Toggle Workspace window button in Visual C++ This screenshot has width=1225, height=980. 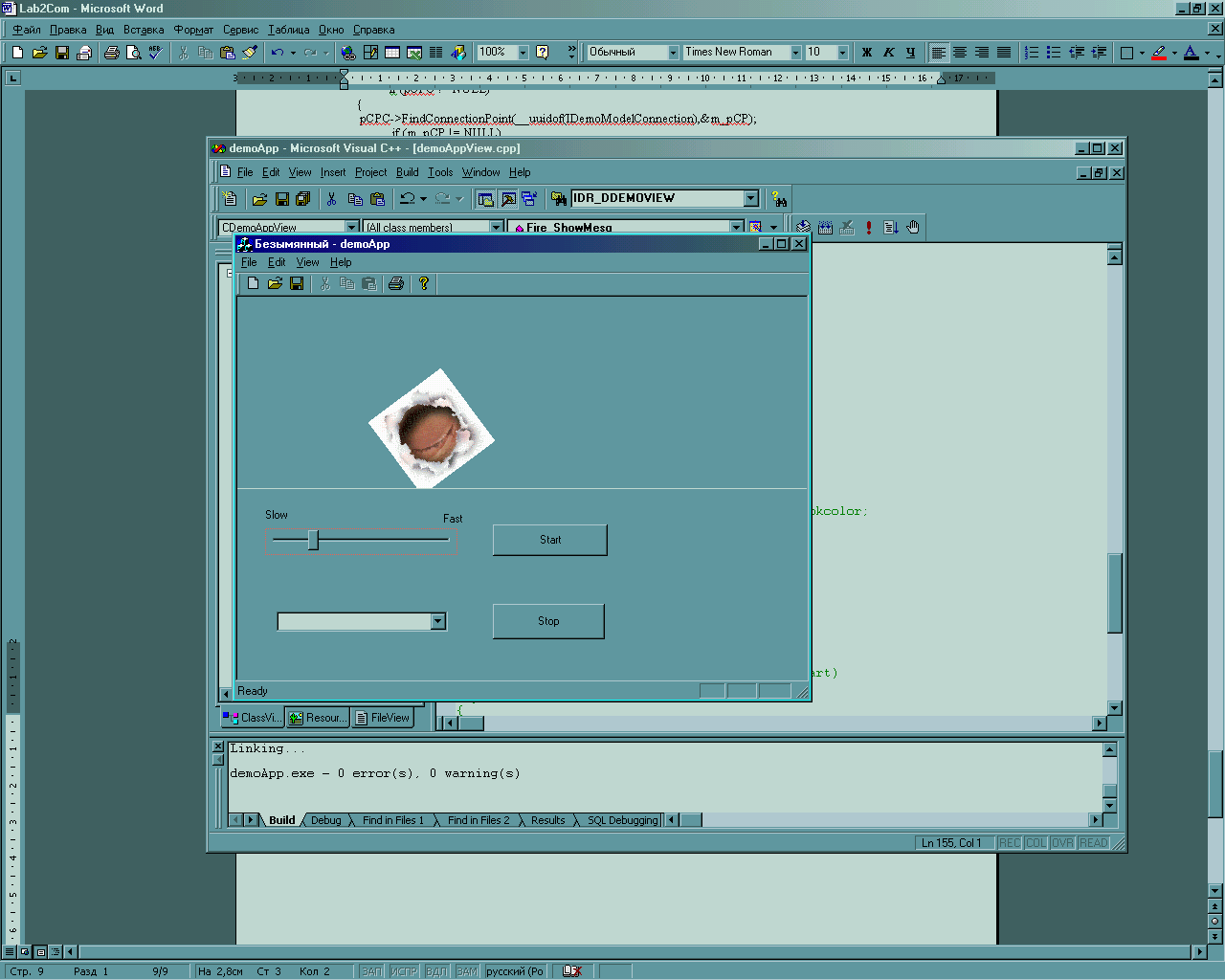[x=485, y=199]
